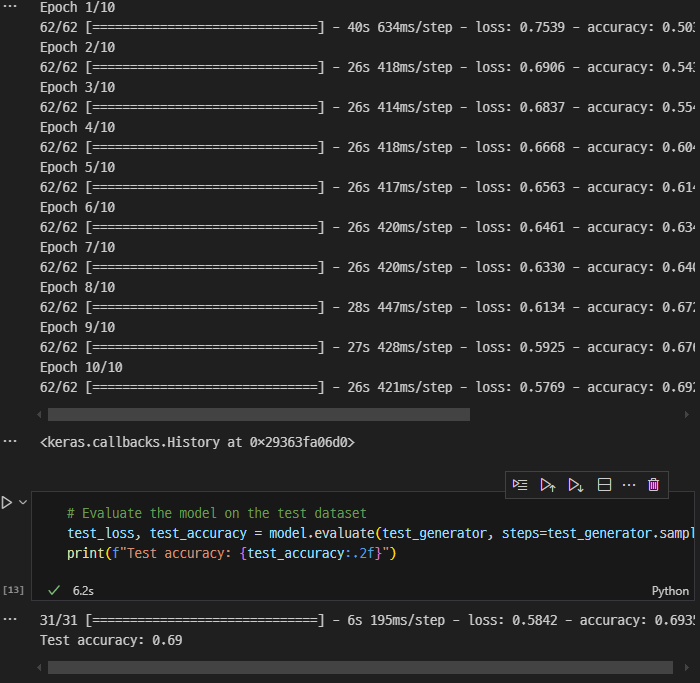Viewport: 700px width, 683px height.
Task: Click loss value 0.6668
Action: coord(542,147)
